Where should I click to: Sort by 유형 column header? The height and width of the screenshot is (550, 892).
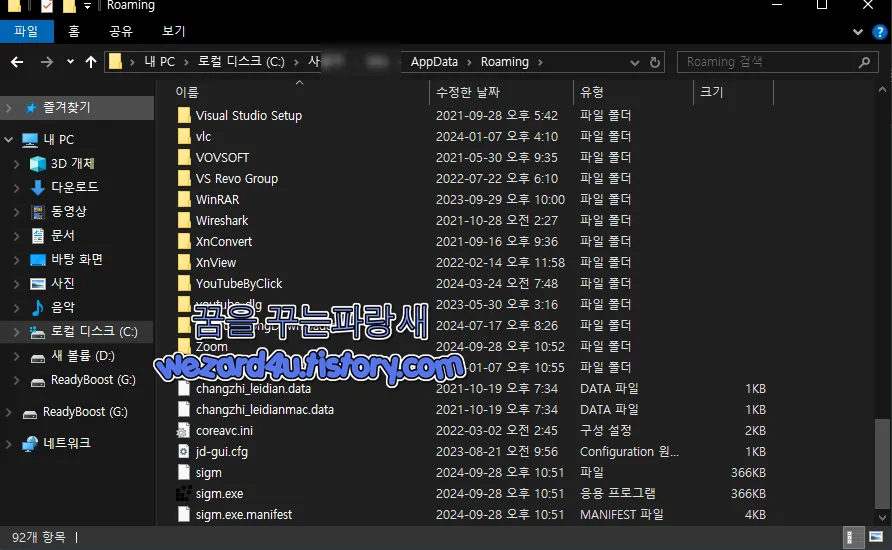(592, 92)
